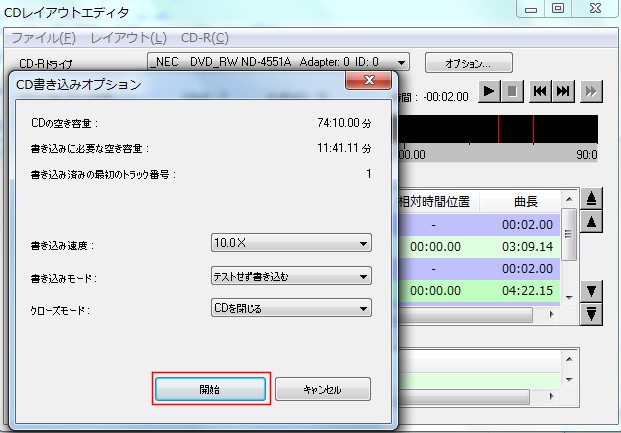
Task: Skip to previous track button
Action: [x=540, y=91]
